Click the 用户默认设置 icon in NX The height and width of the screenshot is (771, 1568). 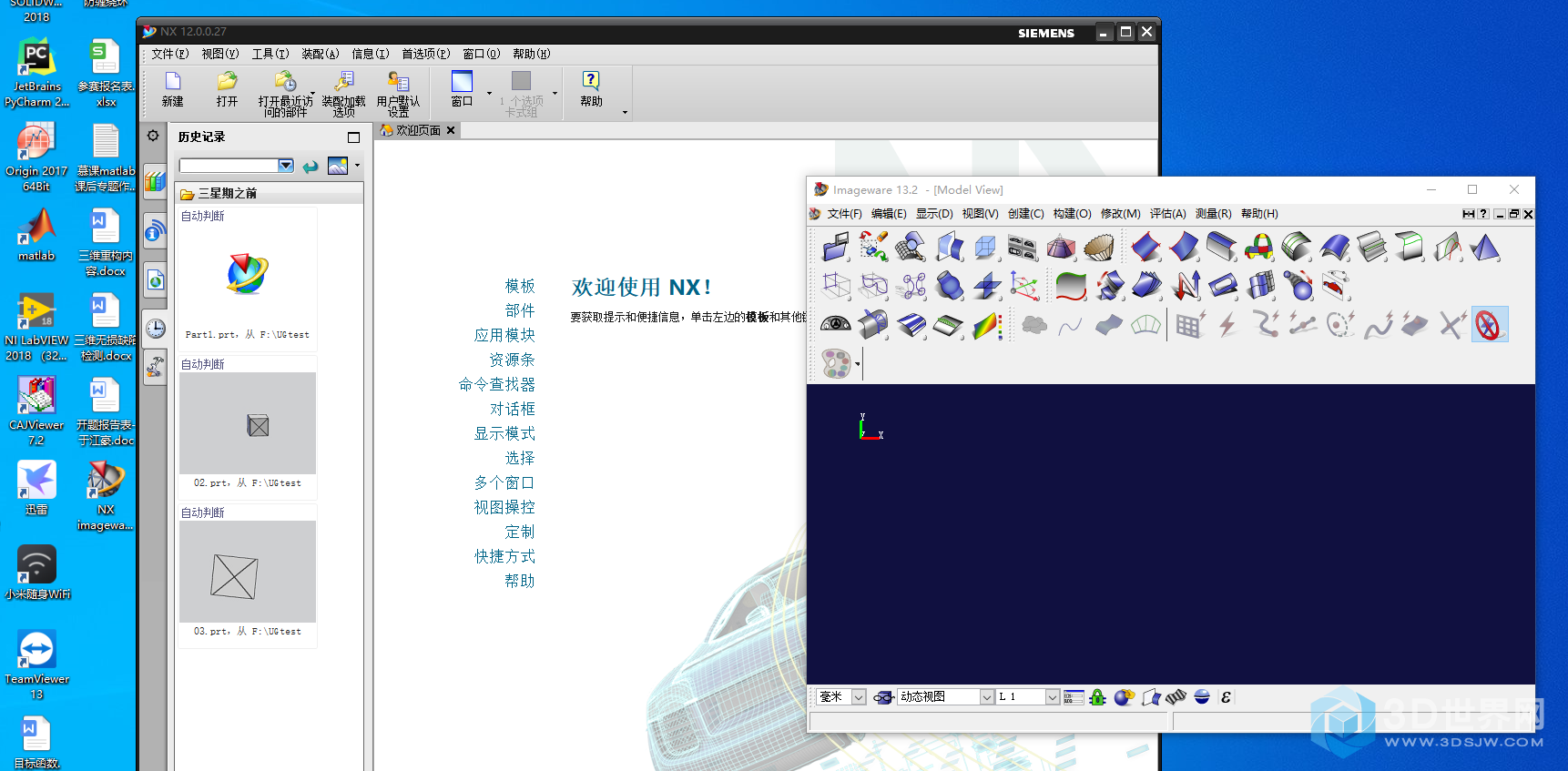coord(398,94)
